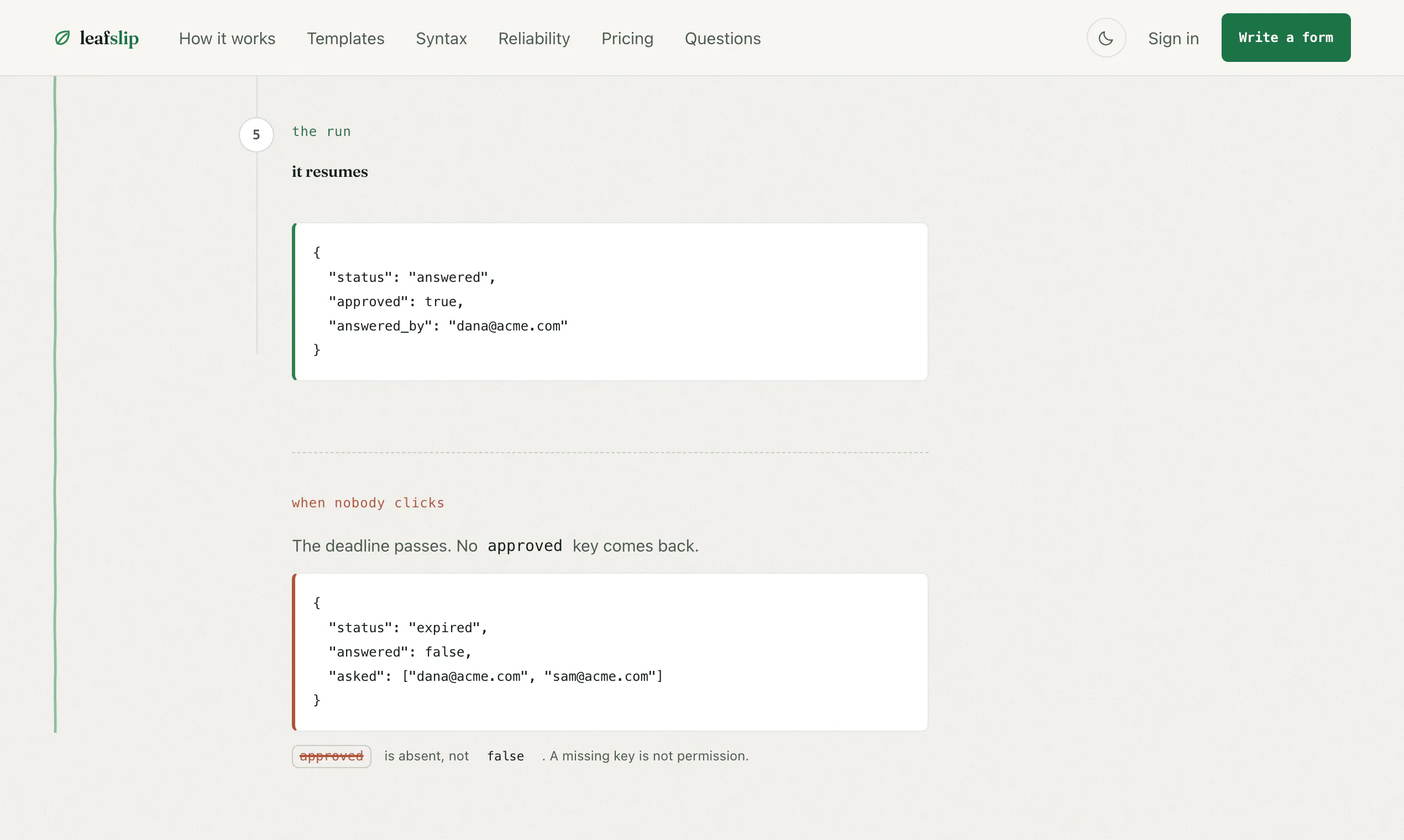This screenshot has height=840, width=1404.
Task: Click the inline "false" code word in the note
Action: click(x=506, y=756)
